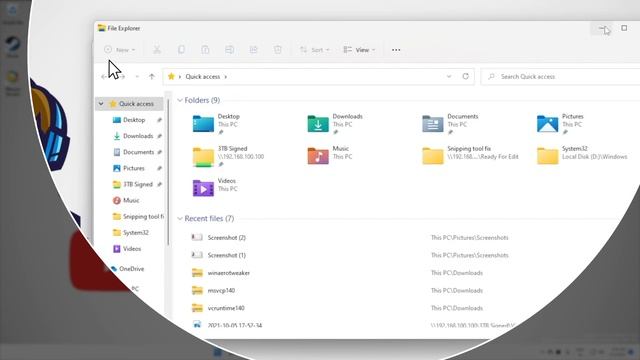Click the Quick access star in address bar
This screenshot has height=360, width=640.
point(171,76)
